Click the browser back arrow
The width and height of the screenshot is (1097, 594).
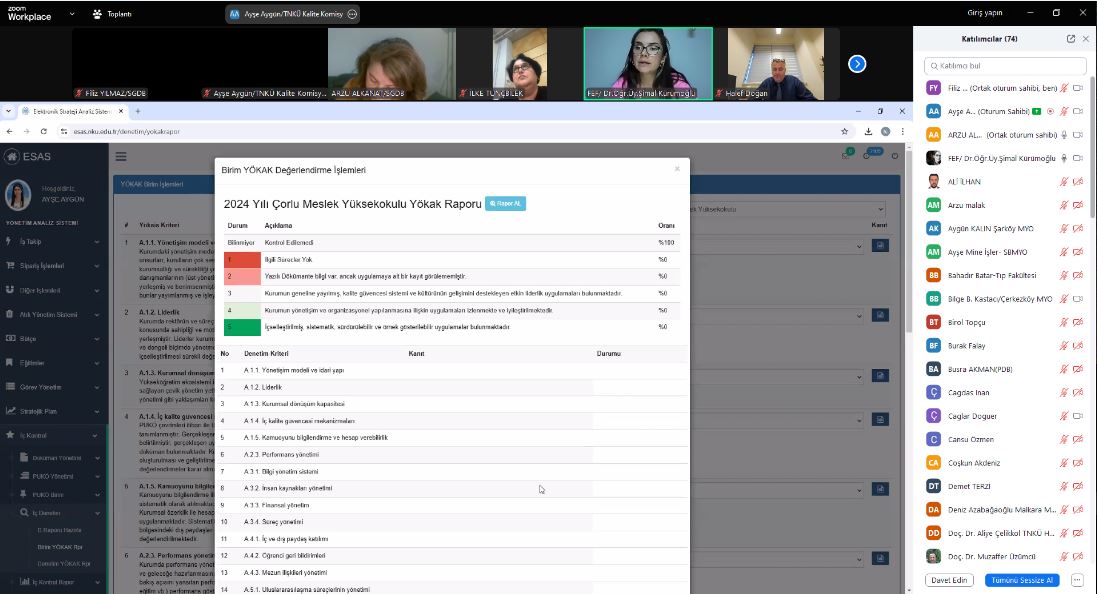coord(9,132)
